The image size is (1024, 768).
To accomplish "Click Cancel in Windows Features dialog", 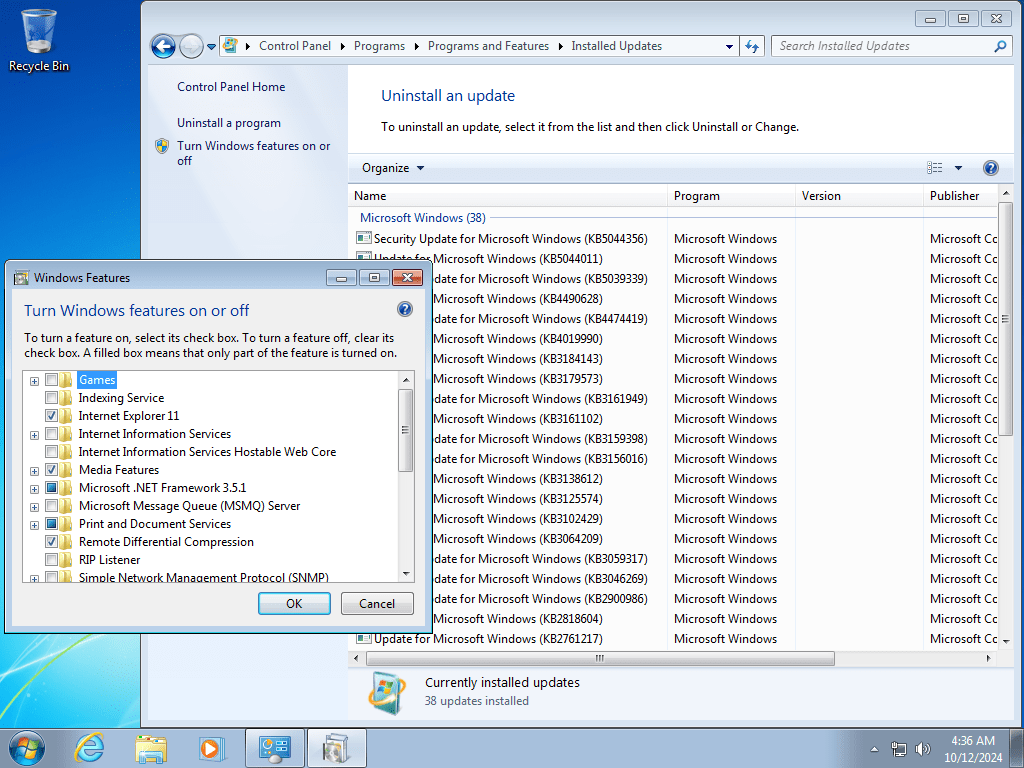I will tap(377, 603).
